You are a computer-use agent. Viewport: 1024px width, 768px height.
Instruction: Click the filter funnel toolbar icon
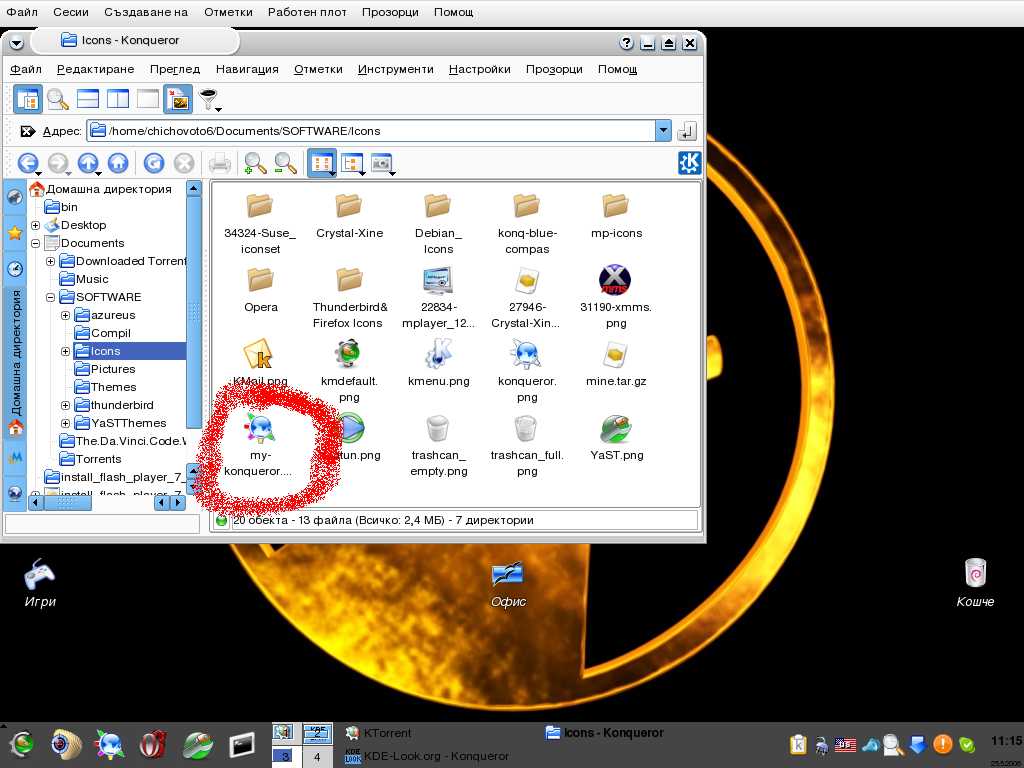pos(209,100)
